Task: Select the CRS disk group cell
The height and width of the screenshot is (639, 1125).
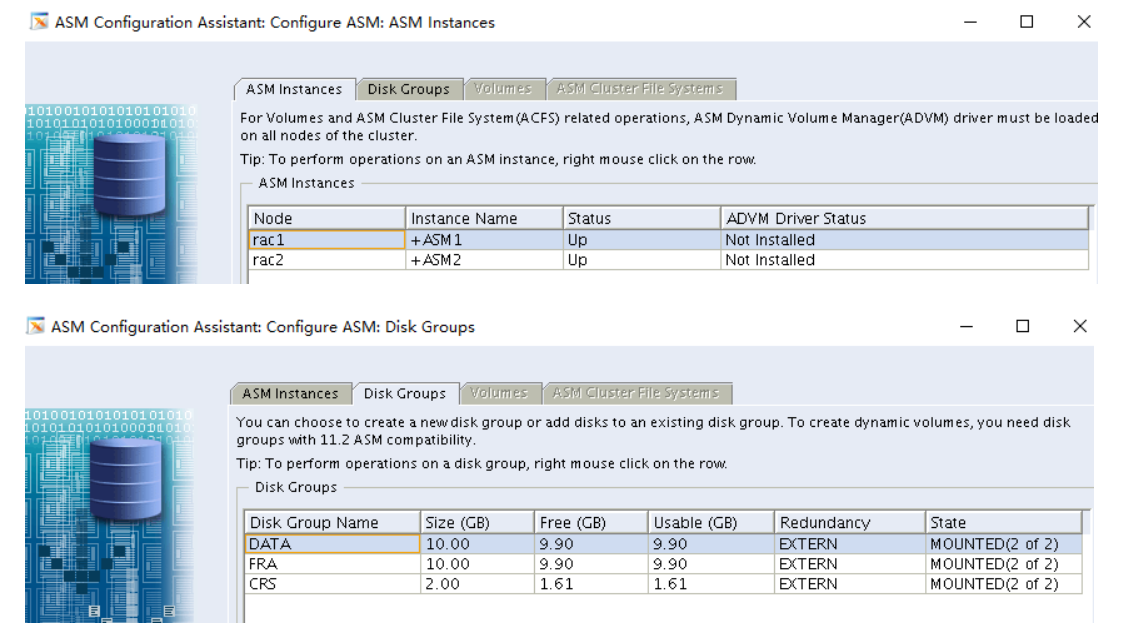Action: (x=333, y=584)
